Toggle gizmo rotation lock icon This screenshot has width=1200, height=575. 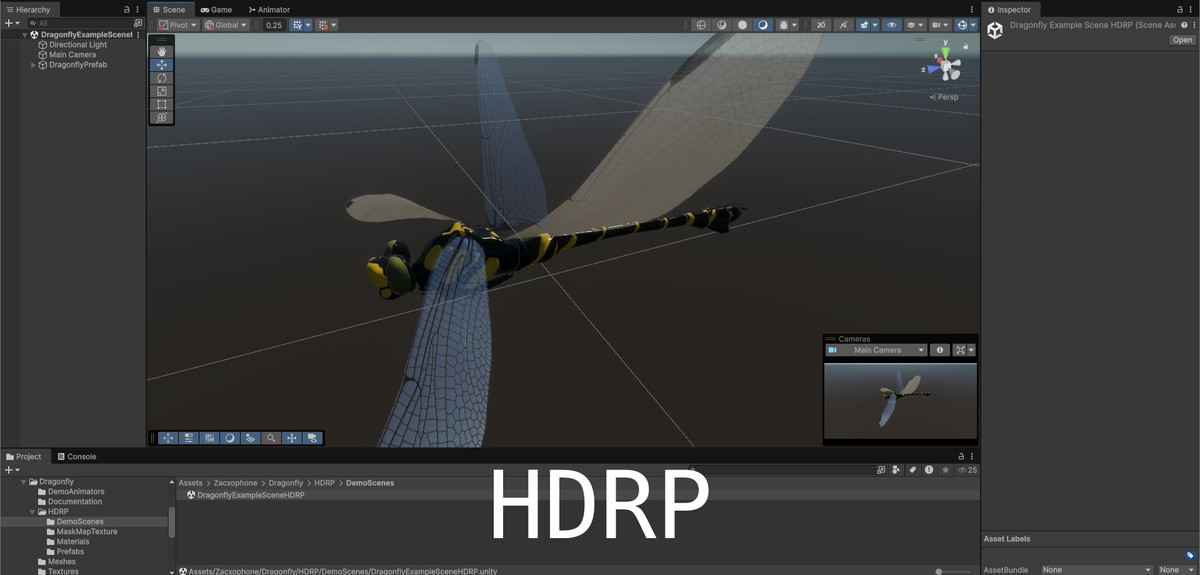click(966, 46)
